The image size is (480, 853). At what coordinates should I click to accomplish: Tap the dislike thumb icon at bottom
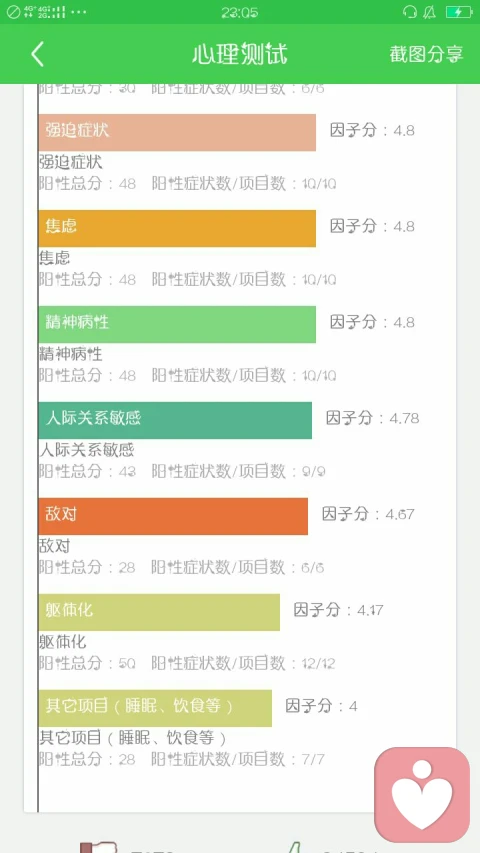click(99, 847)
